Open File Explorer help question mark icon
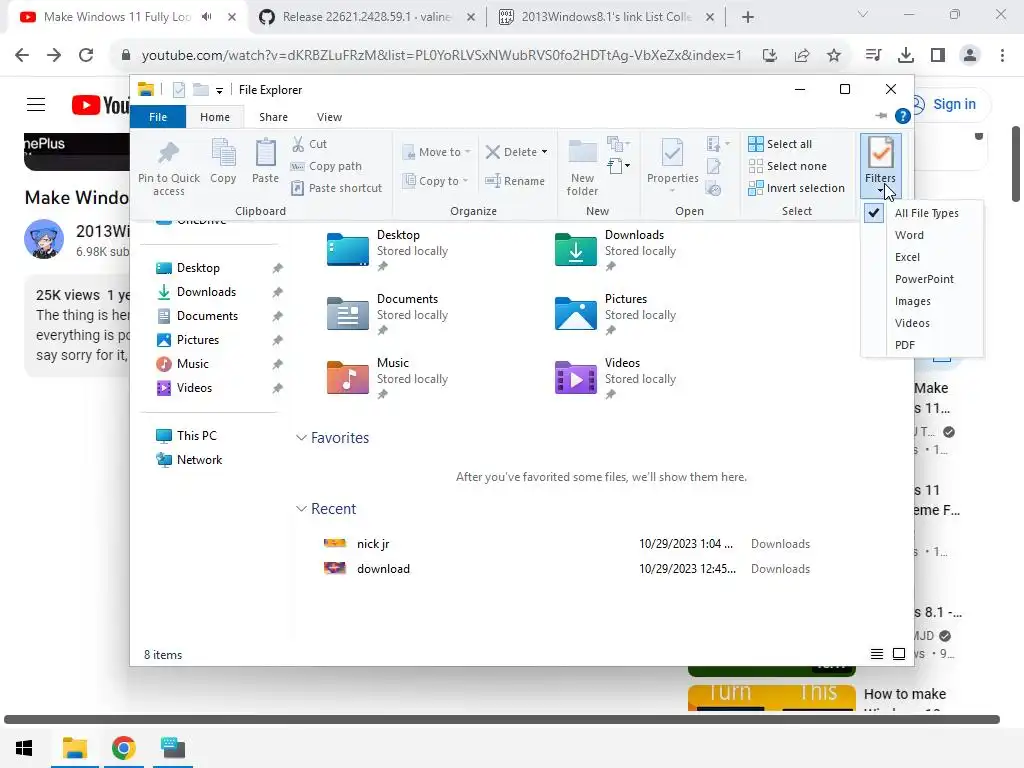The image size is (1024, 768). (903, 116)
